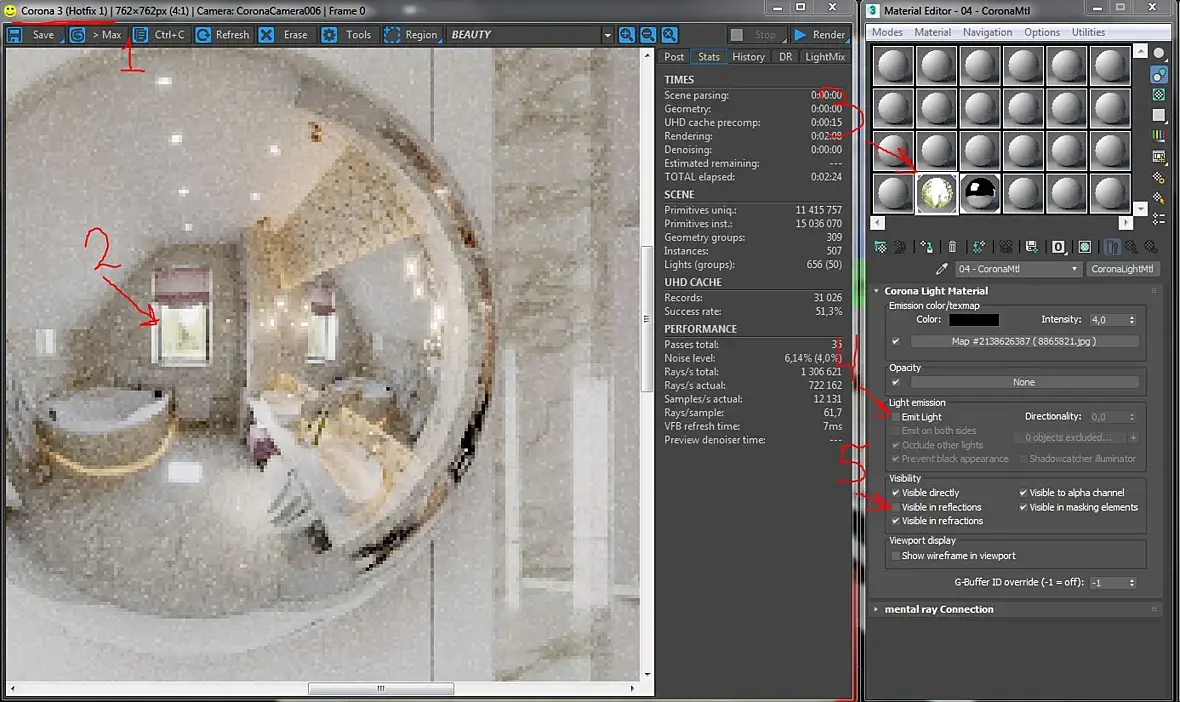Switch to the LightMix tab
1180x702 pixels.
(x=824, y=57)
